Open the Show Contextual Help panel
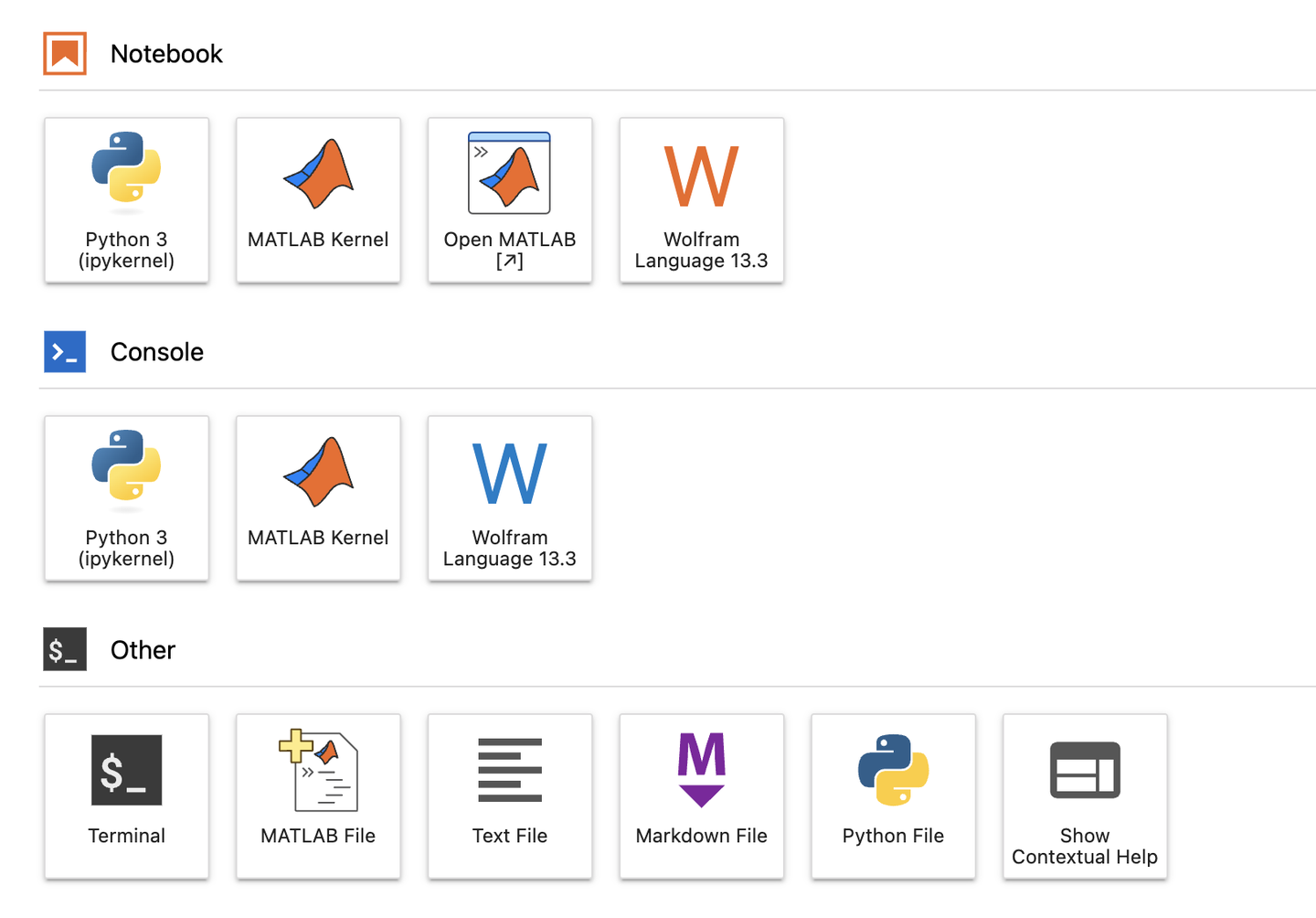1316x918 pixels. point(1085,796)
